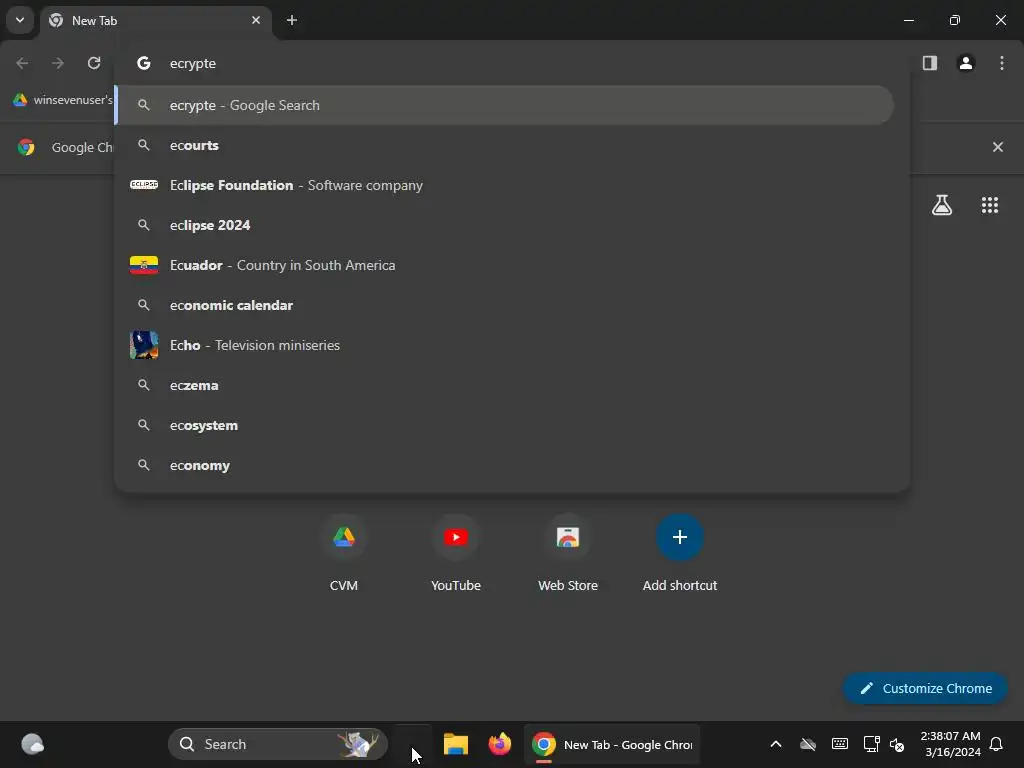
Task: Reload the page
Action: click(x=94, y=63)
